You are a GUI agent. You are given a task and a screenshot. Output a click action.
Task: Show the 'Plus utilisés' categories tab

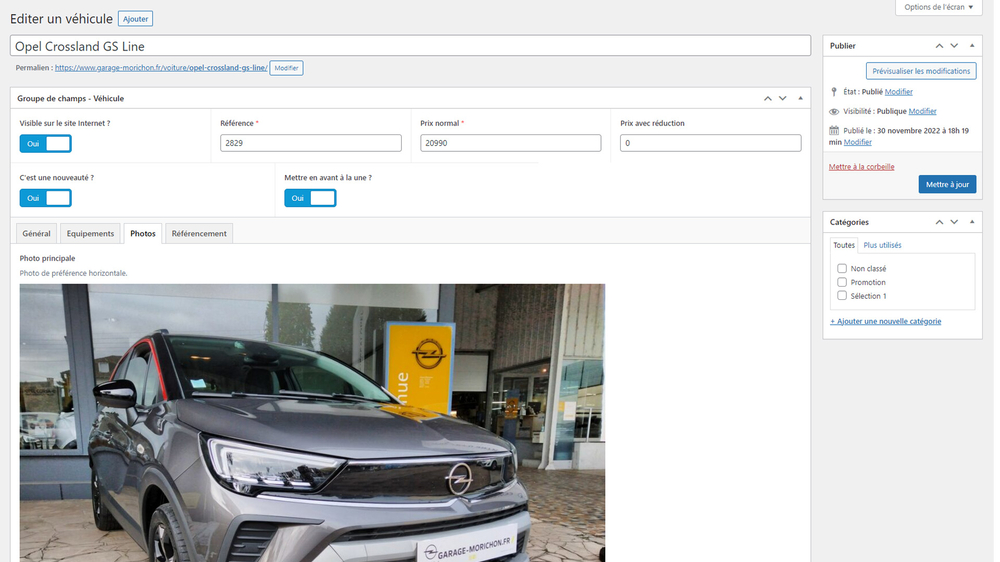tap(882, 245)
